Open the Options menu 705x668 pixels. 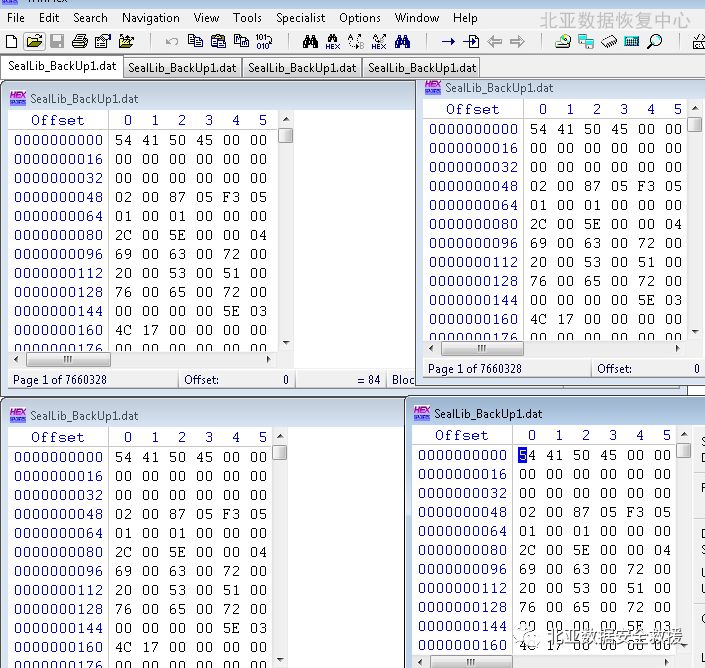360,18
